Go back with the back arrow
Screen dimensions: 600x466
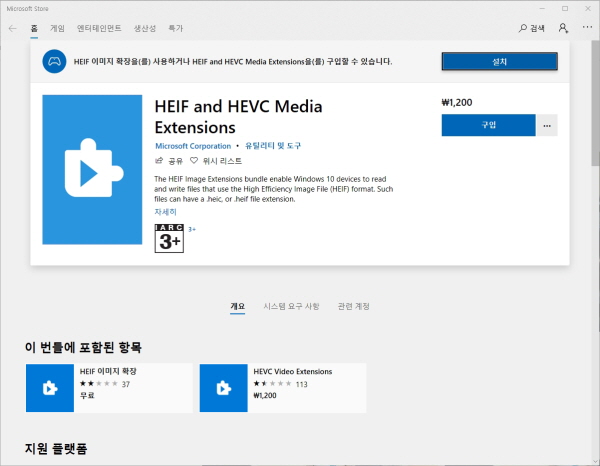tap(13, 28)
